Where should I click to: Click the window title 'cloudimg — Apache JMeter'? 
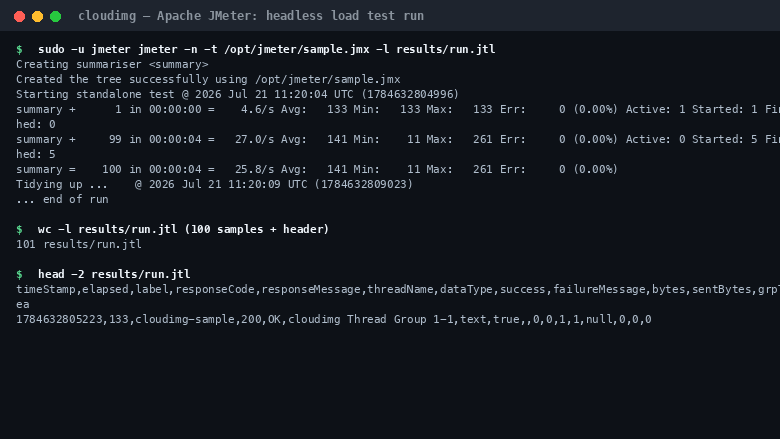coord(251,16)
